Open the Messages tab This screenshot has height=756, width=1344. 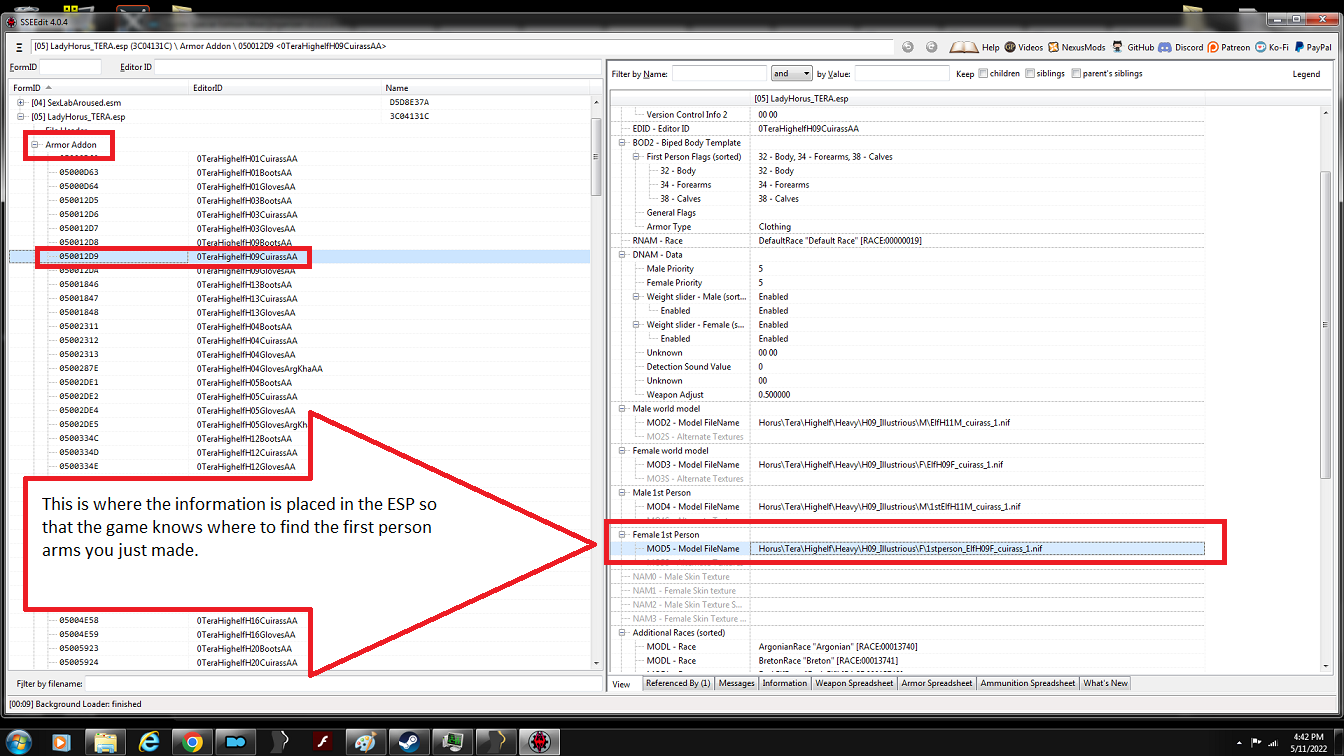736,683
